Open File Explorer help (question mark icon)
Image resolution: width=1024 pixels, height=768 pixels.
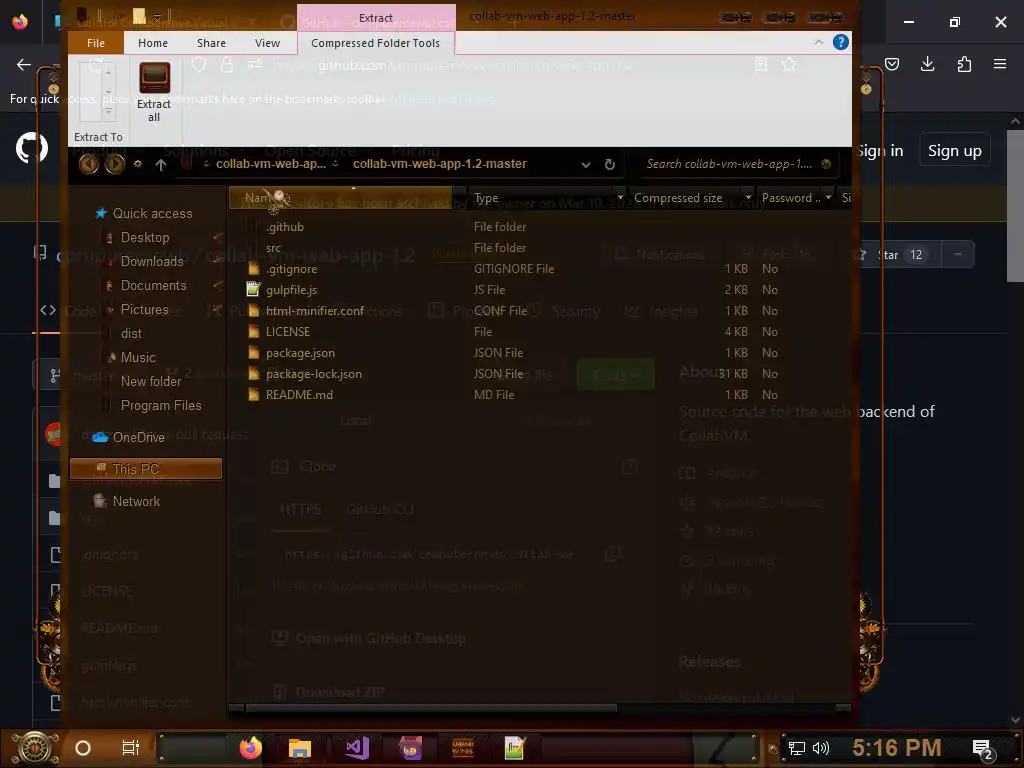[840, 42]
